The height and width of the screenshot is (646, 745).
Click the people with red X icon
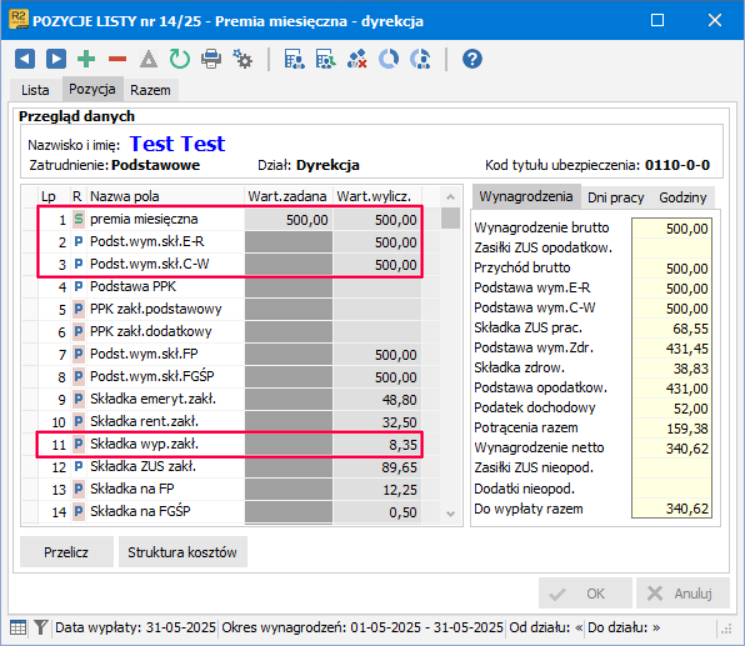pos(357,59)
